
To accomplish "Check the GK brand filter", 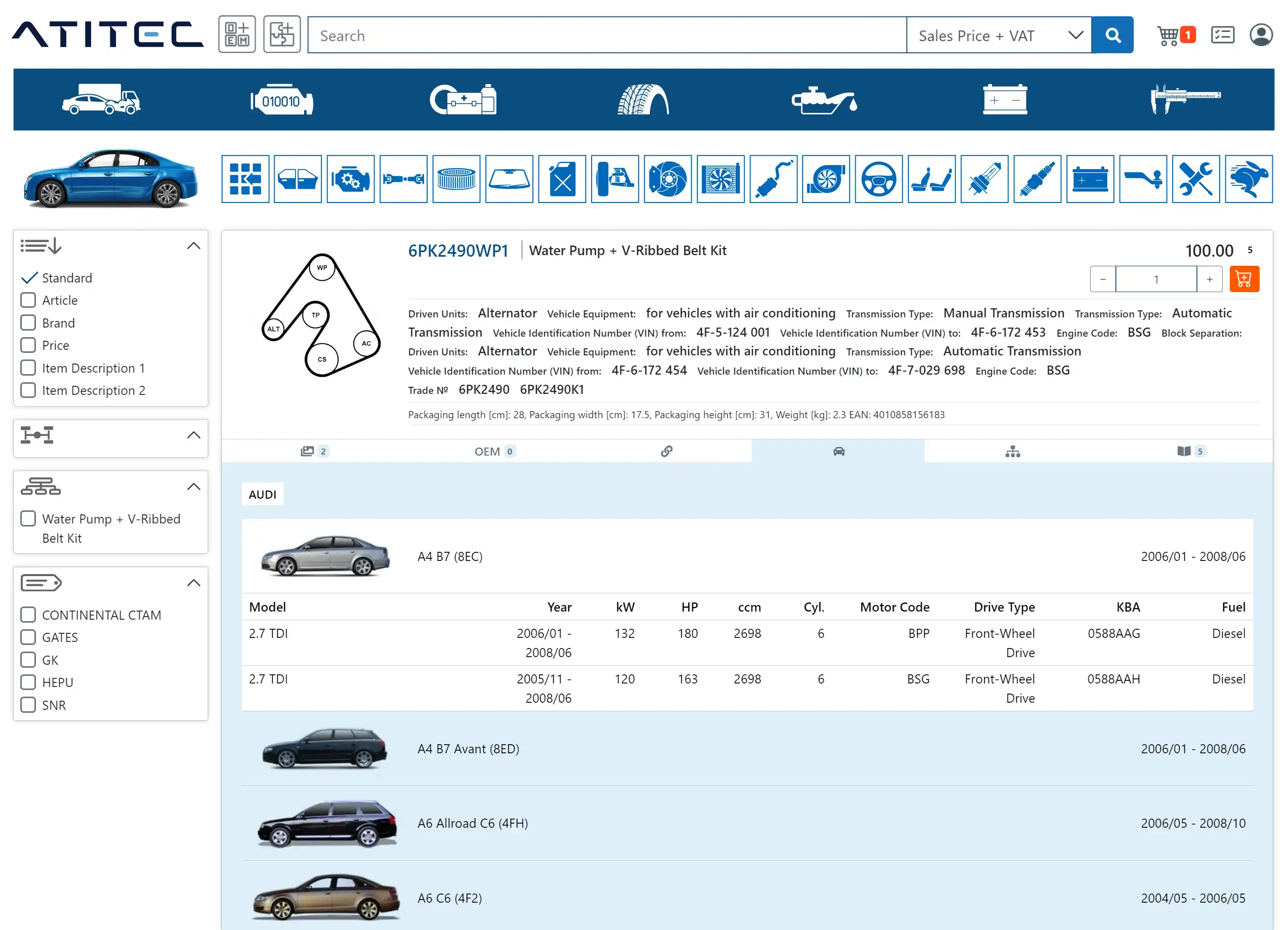I will (x=28, y=660).
